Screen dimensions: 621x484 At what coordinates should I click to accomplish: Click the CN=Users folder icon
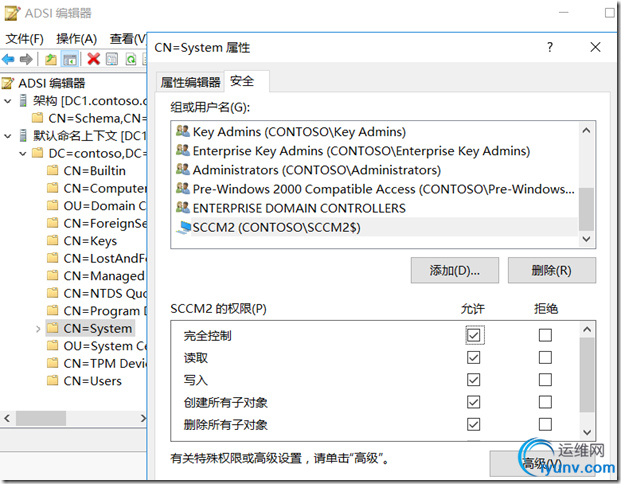pos(52,381)
